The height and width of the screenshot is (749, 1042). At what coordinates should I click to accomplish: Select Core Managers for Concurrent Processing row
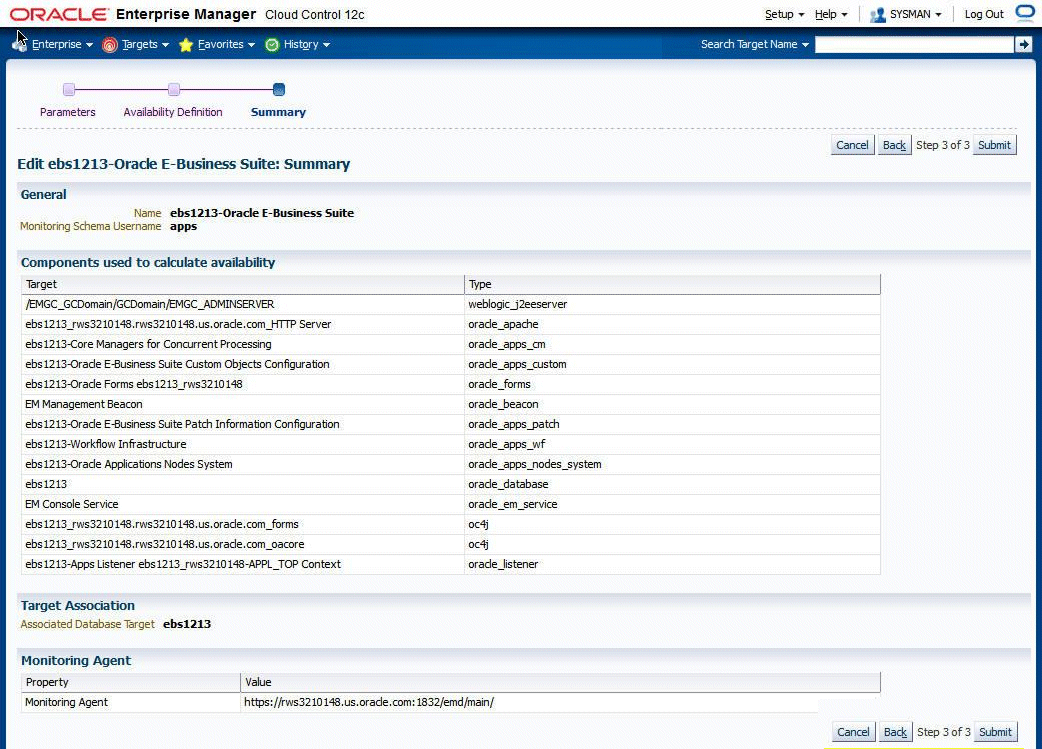[x=451, y=344]
